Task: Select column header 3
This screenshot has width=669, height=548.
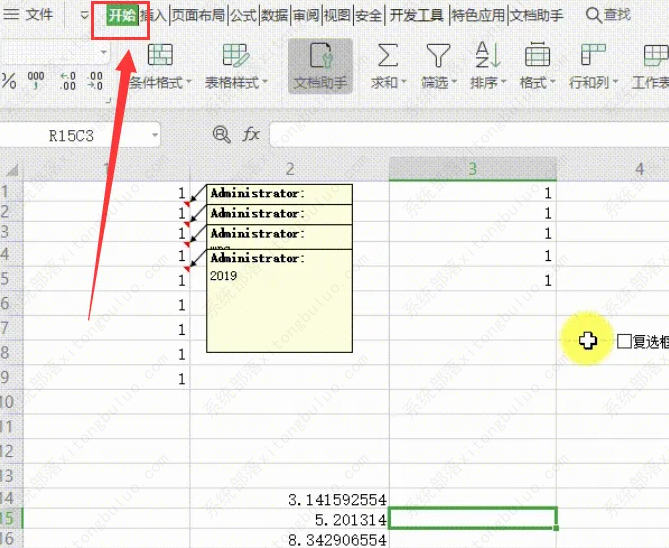Action: 473,169
